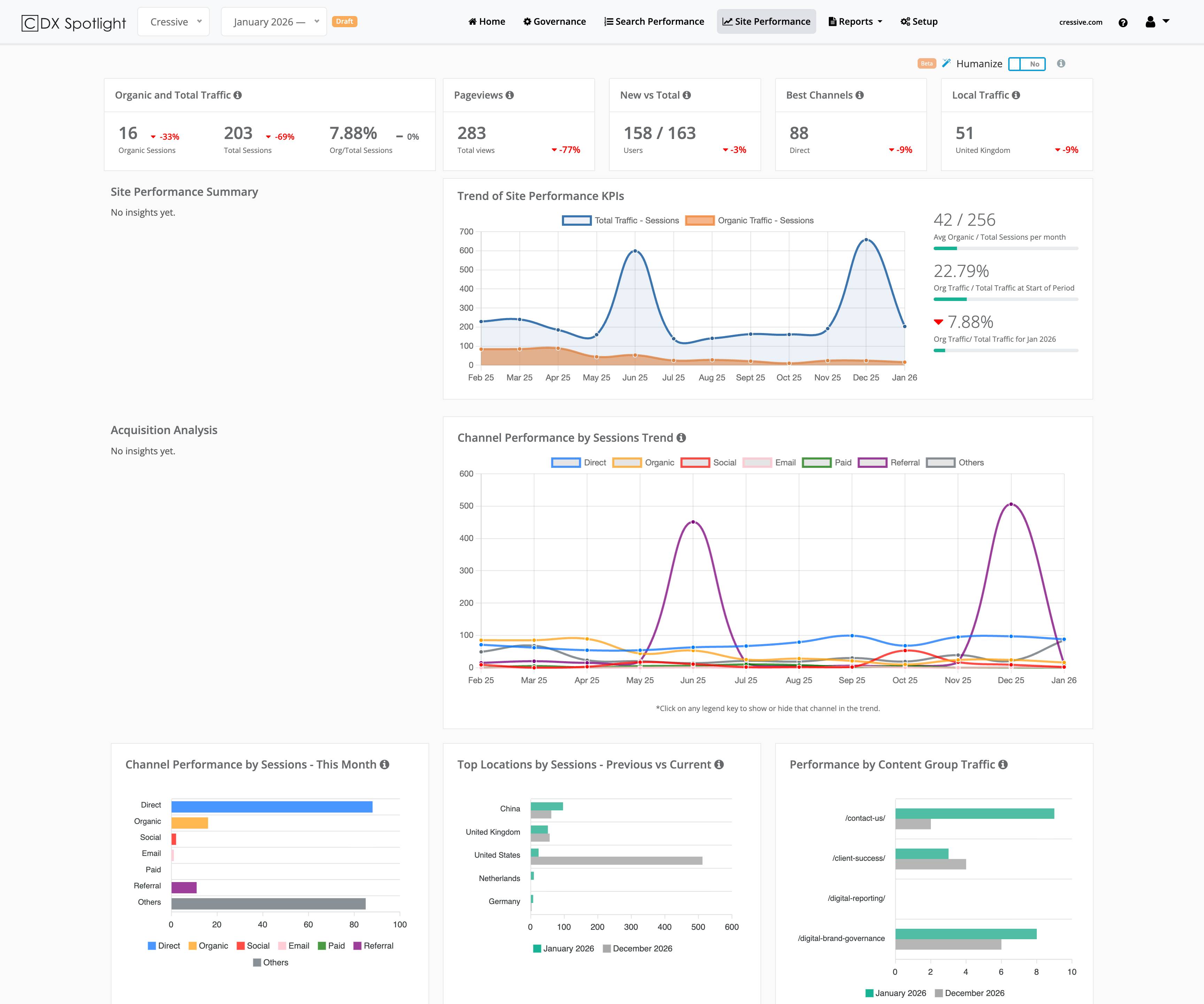Click the CDX Spotlight logo
Viewport: 1204px width, 1004px height.
[73, 22]
